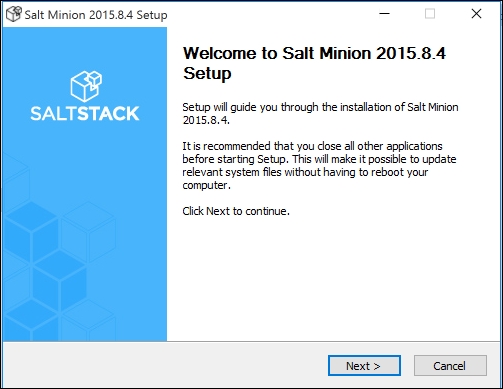Click the 'Click Next to continue.' text
Image resolution: width=503 pixels, height=389 pixels.
click(236, 211)
